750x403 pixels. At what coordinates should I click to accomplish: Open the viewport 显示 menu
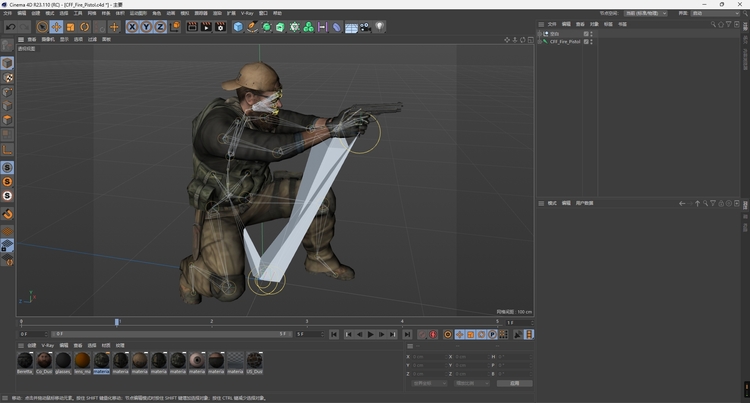[x=64, y=39]
